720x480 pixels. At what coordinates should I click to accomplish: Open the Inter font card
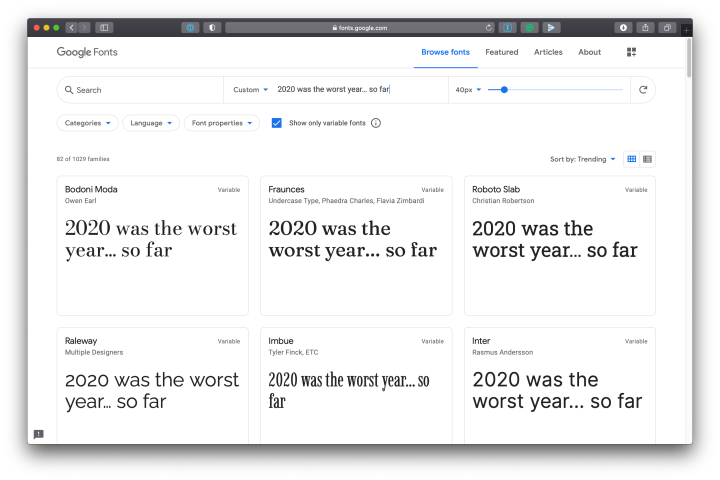(560, 385)
